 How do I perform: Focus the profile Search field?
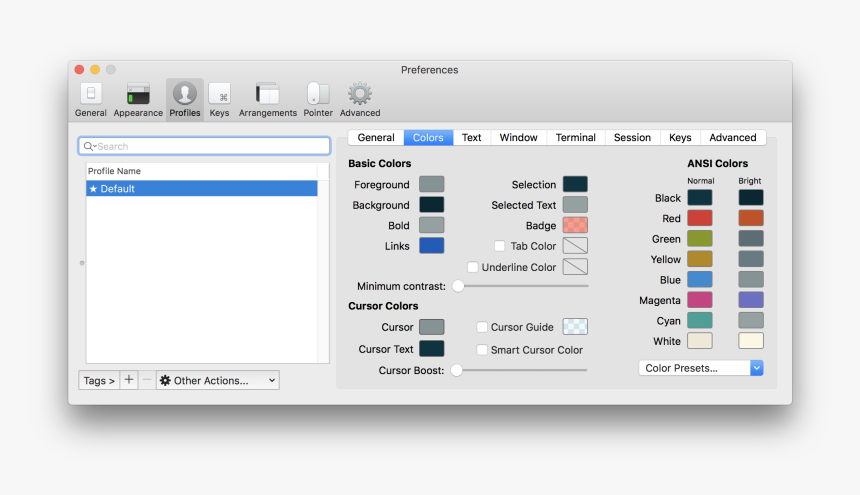(x=204, y=146)
